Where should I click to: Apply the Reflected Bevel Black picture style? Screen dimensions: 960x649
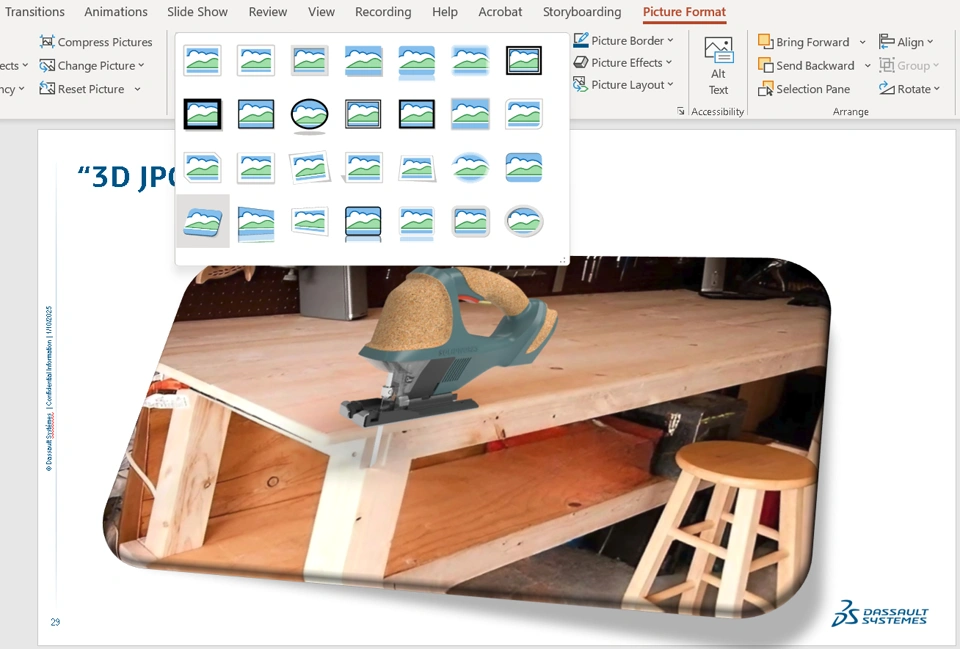[363, 223]
